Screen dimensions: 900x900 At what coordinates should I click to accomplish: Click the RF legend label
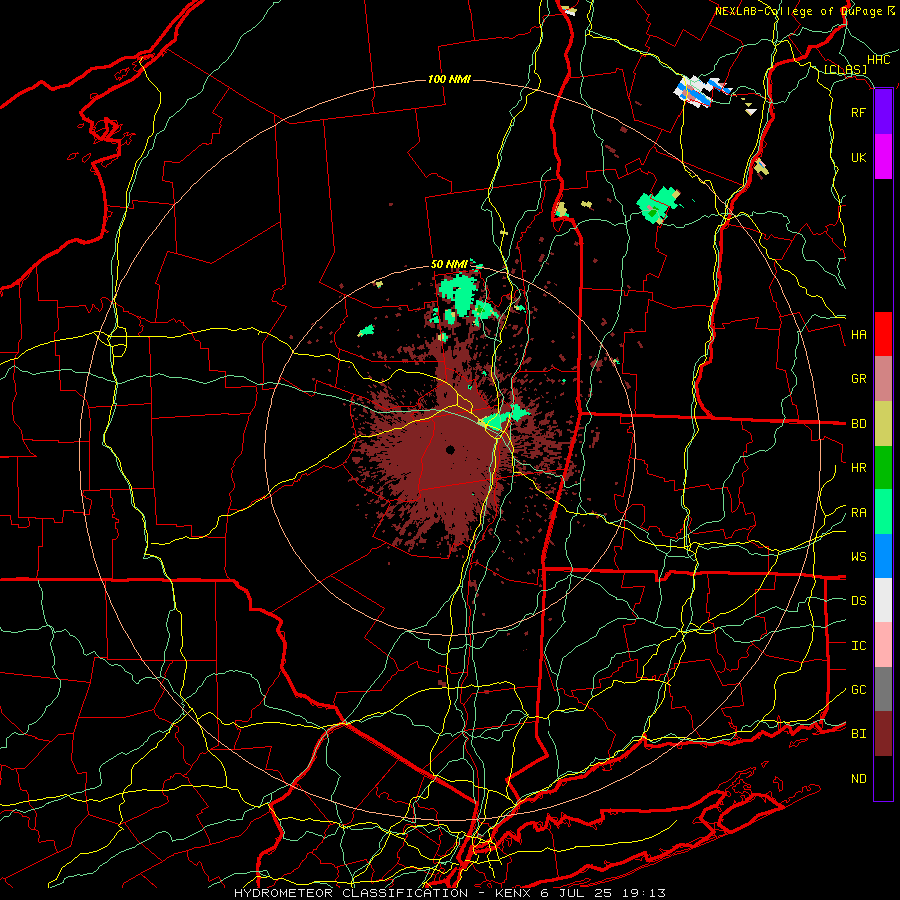tap(858, 112)
